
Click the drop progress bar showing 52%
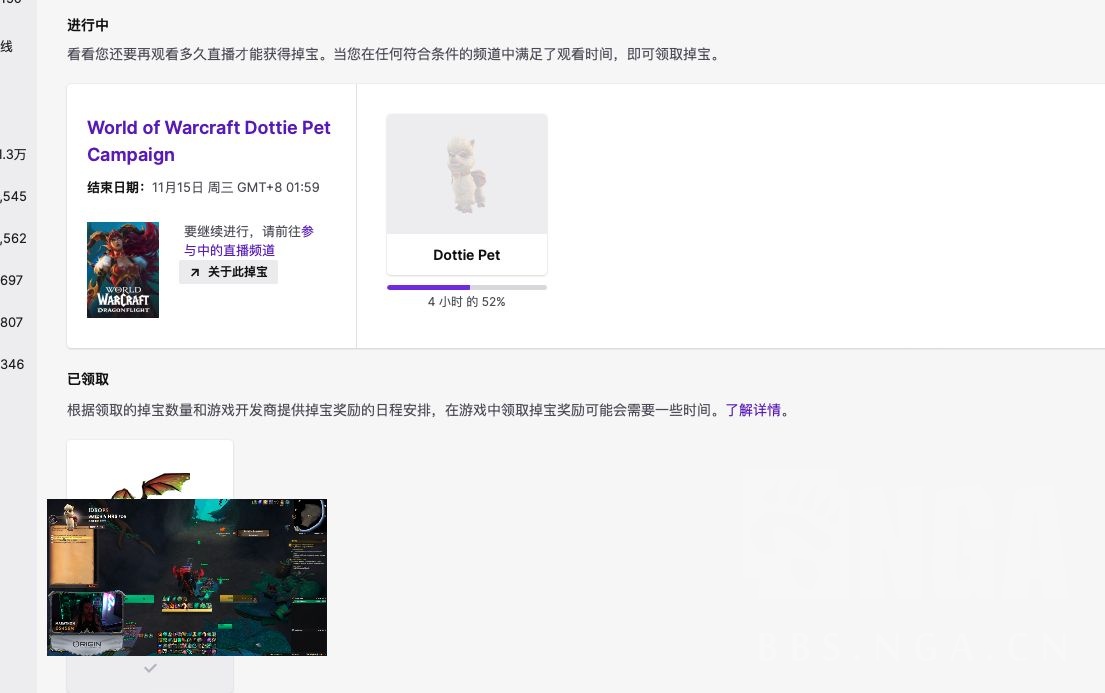466,287
